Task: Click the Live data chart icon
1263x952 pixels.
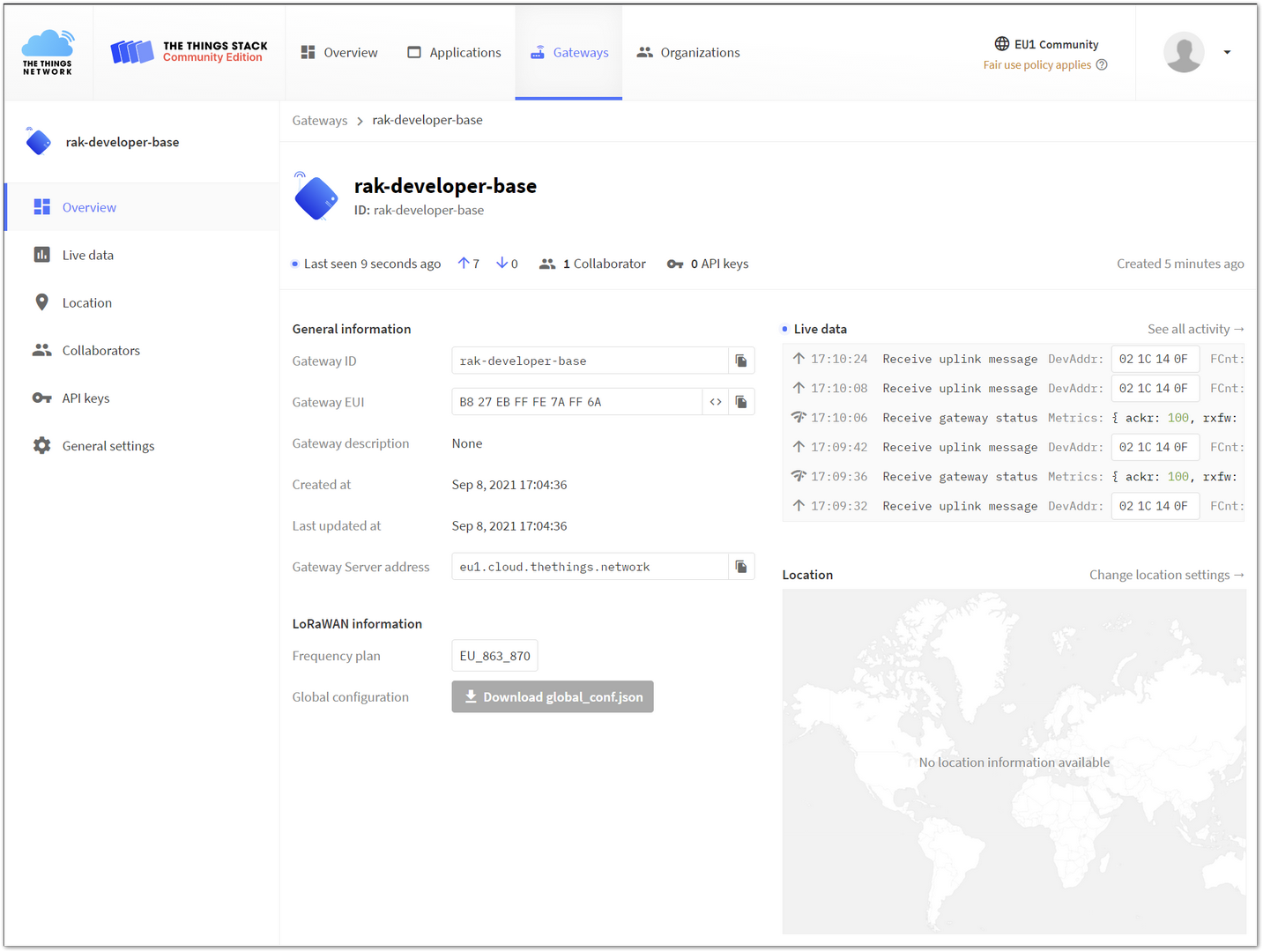Action: [x=41, y=255]
